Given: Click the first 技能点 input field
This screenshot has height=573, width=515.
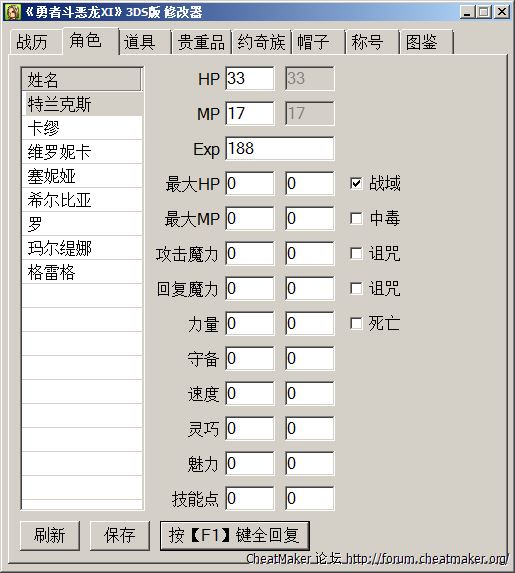Looking at the screenshot, I should tap(250, 498).
